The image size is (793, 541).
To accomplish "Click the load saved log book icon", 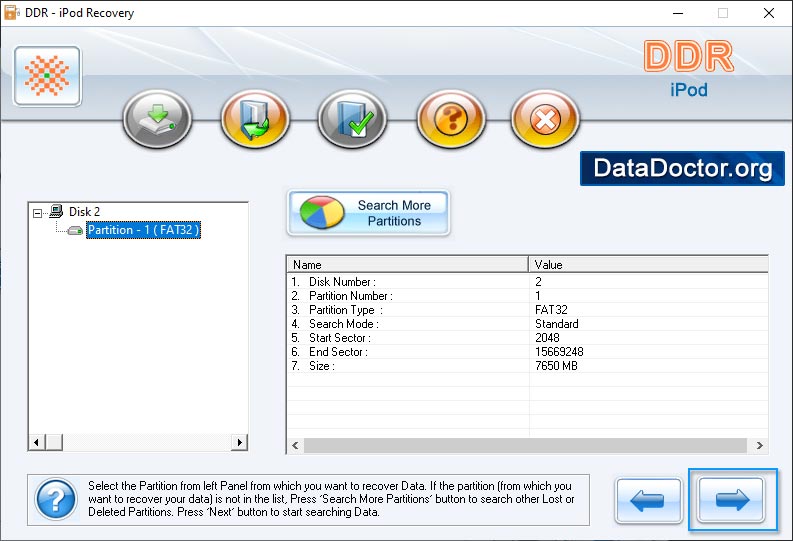I will tap(255, 119).
